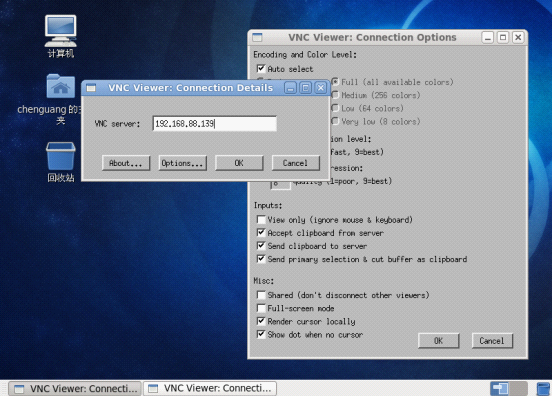The height and width of the screenshot is (397, 553).
Task: Click the VNC server address field
Action: tap(214, 123)
